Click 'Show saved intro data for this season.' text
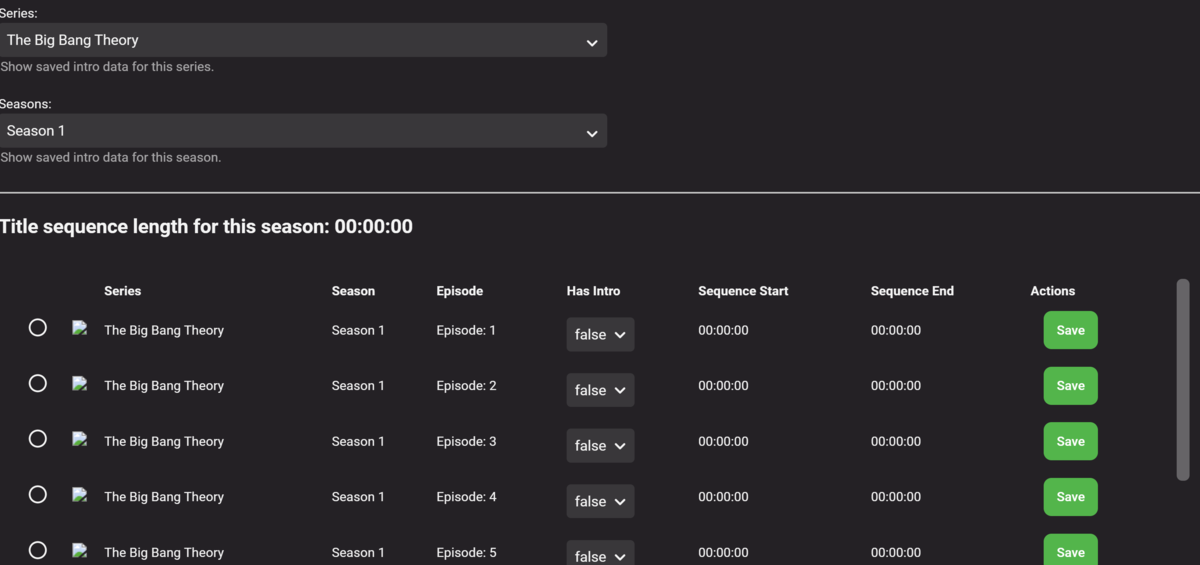 point(110,157)
